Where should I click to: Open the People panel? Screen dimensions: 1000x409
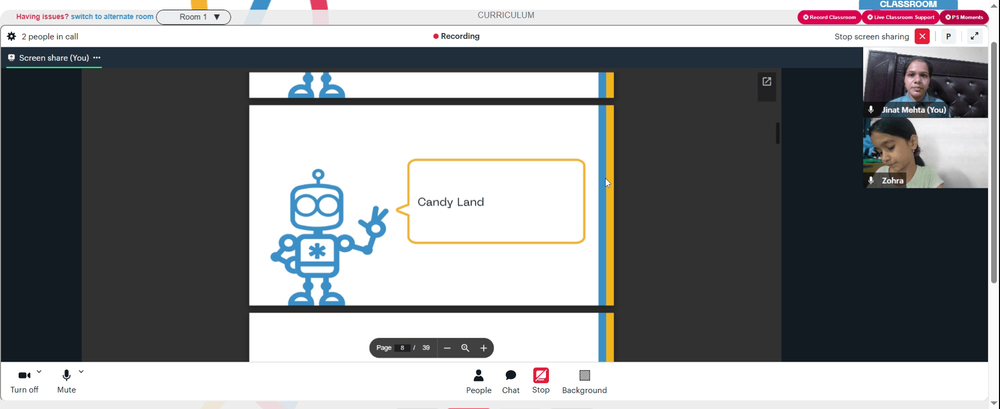coord(478,382)
